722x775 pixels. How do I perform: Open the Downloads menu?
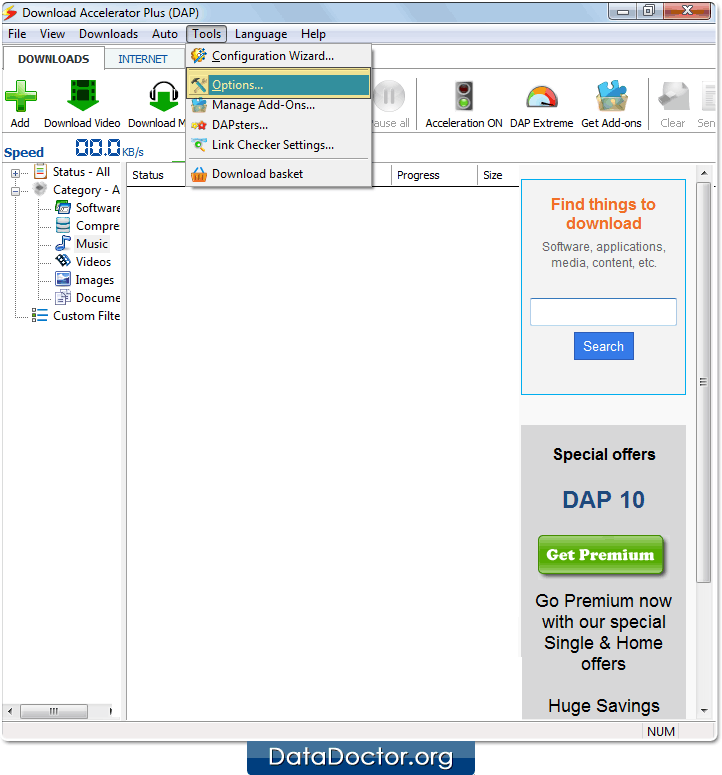[108, 34]
